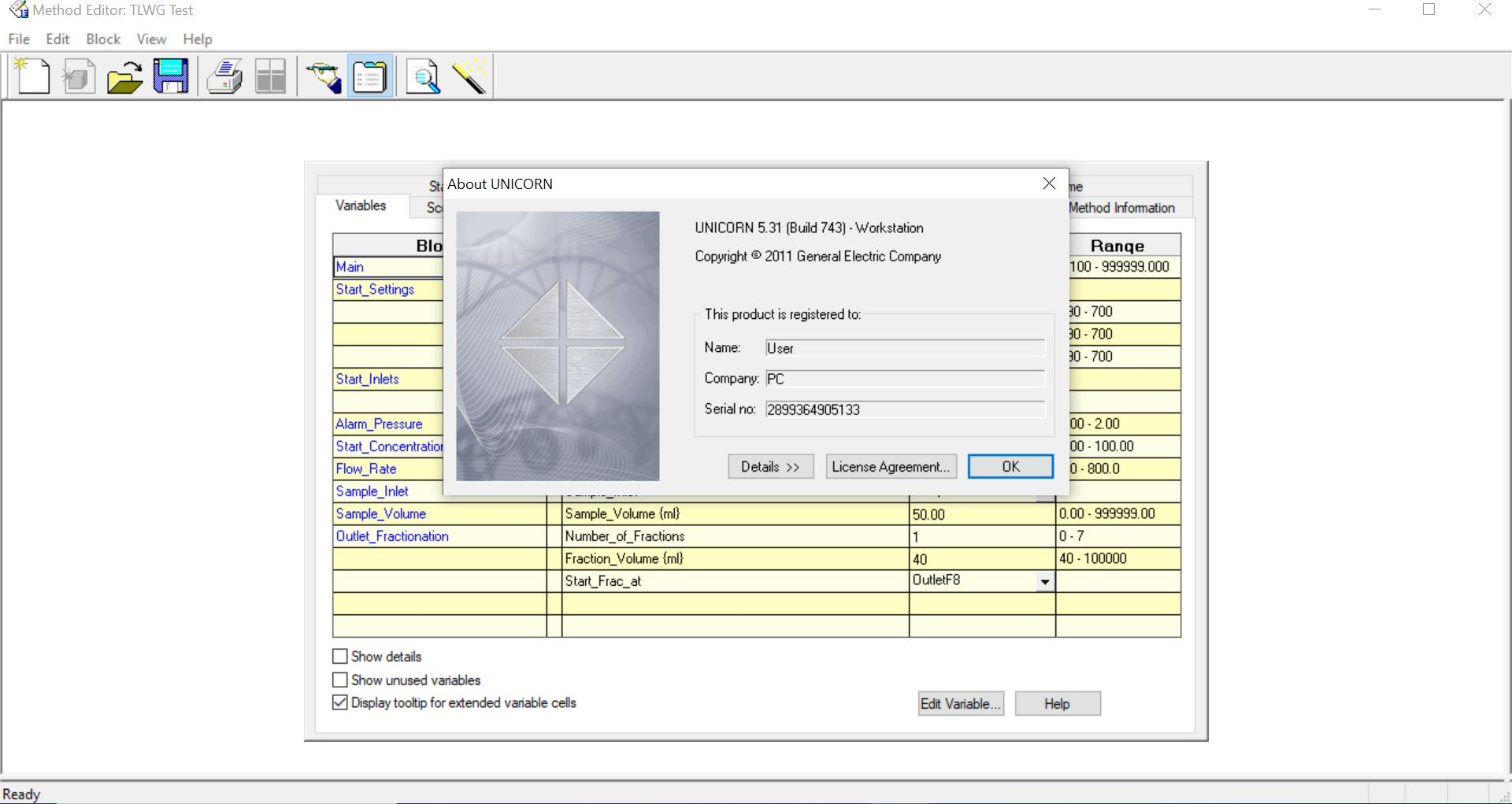Click range cell 0 - 7
The height and width of the screenshot is (804, 1512).
pos(1118,536)
